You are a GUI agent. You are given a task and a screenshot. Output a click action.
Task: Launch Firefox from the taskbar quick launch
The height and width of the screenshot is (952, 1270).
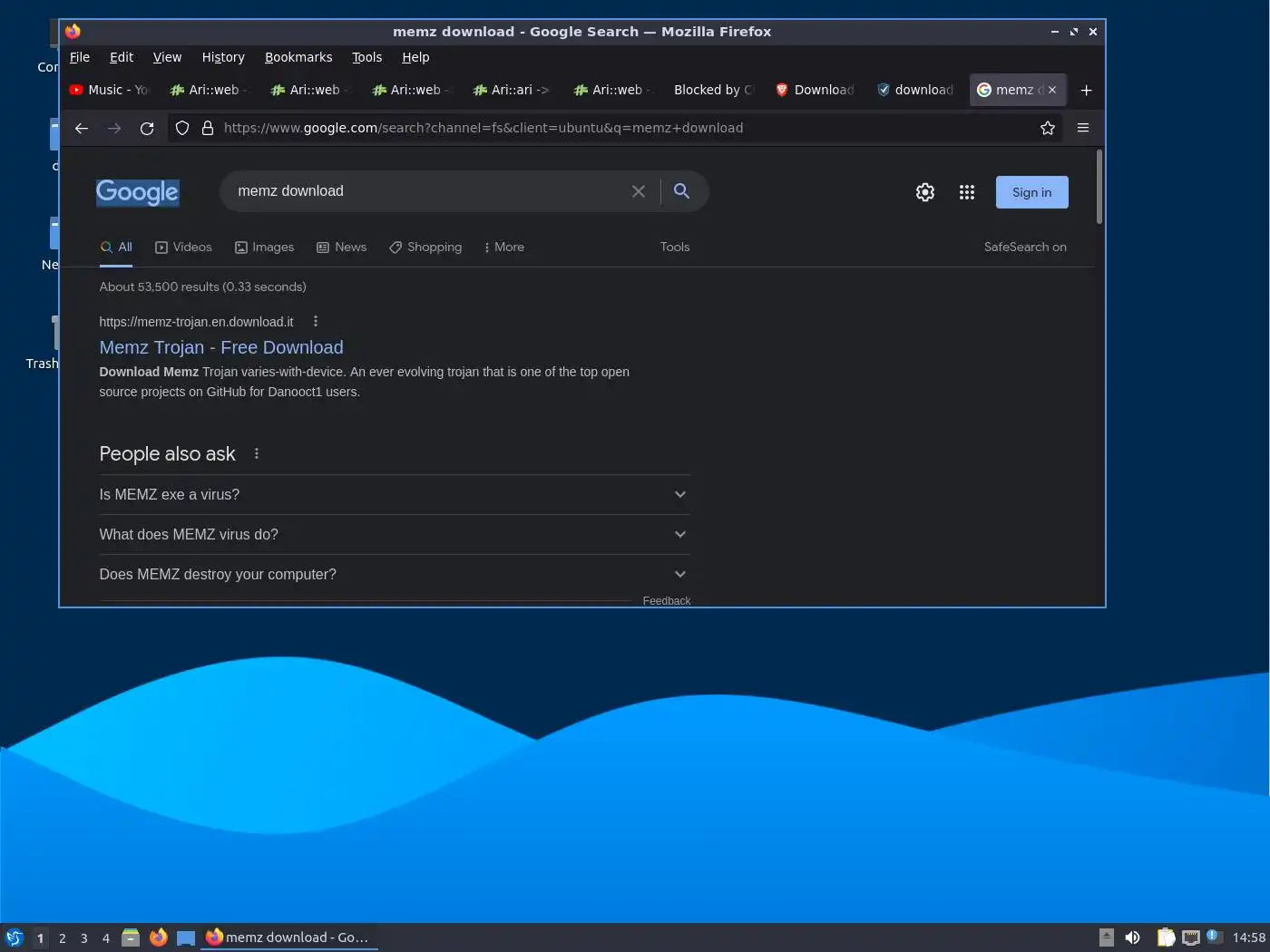coord(159,937)
